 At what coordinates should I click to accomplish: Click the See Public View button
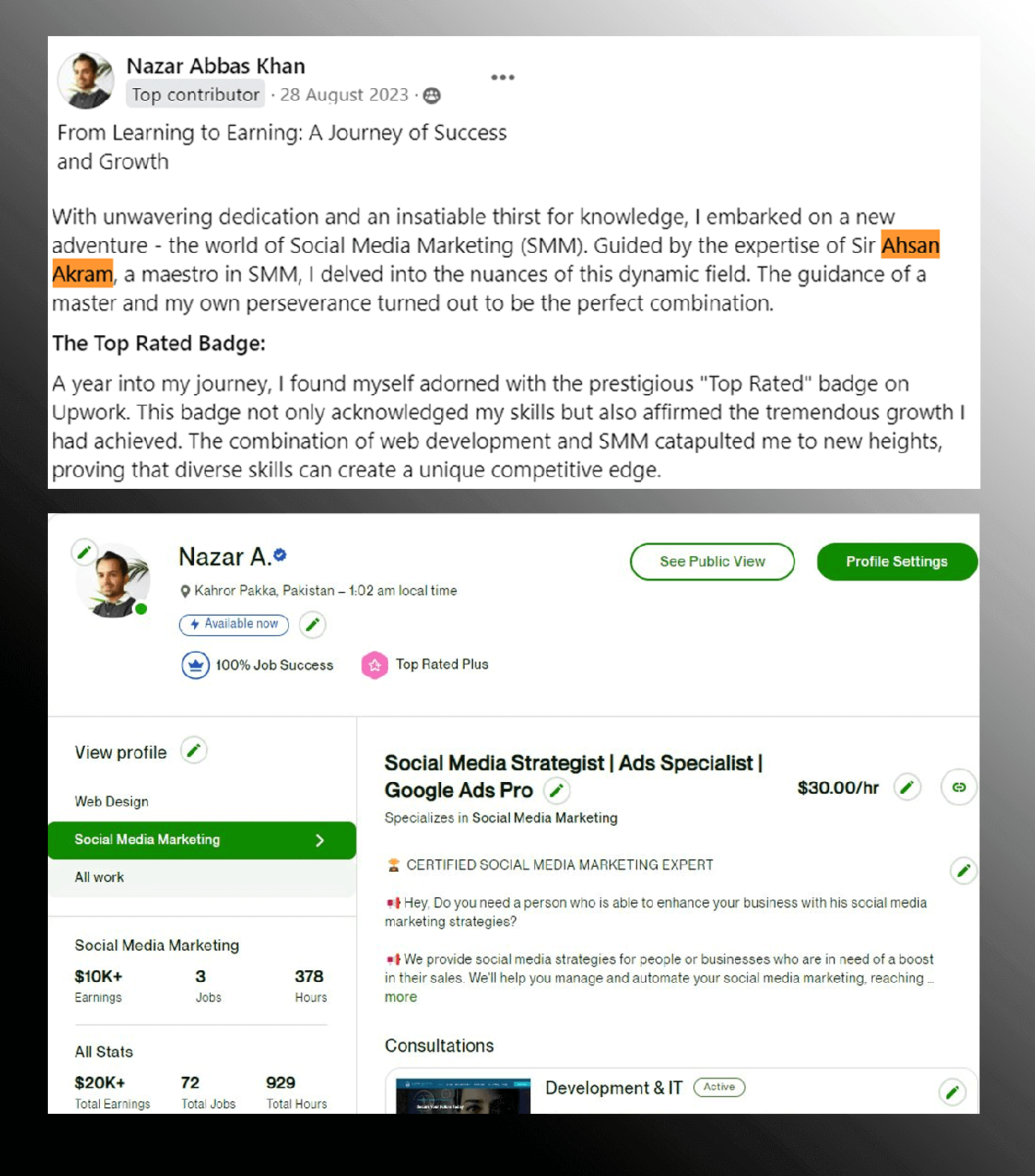(x=712, y=561)
